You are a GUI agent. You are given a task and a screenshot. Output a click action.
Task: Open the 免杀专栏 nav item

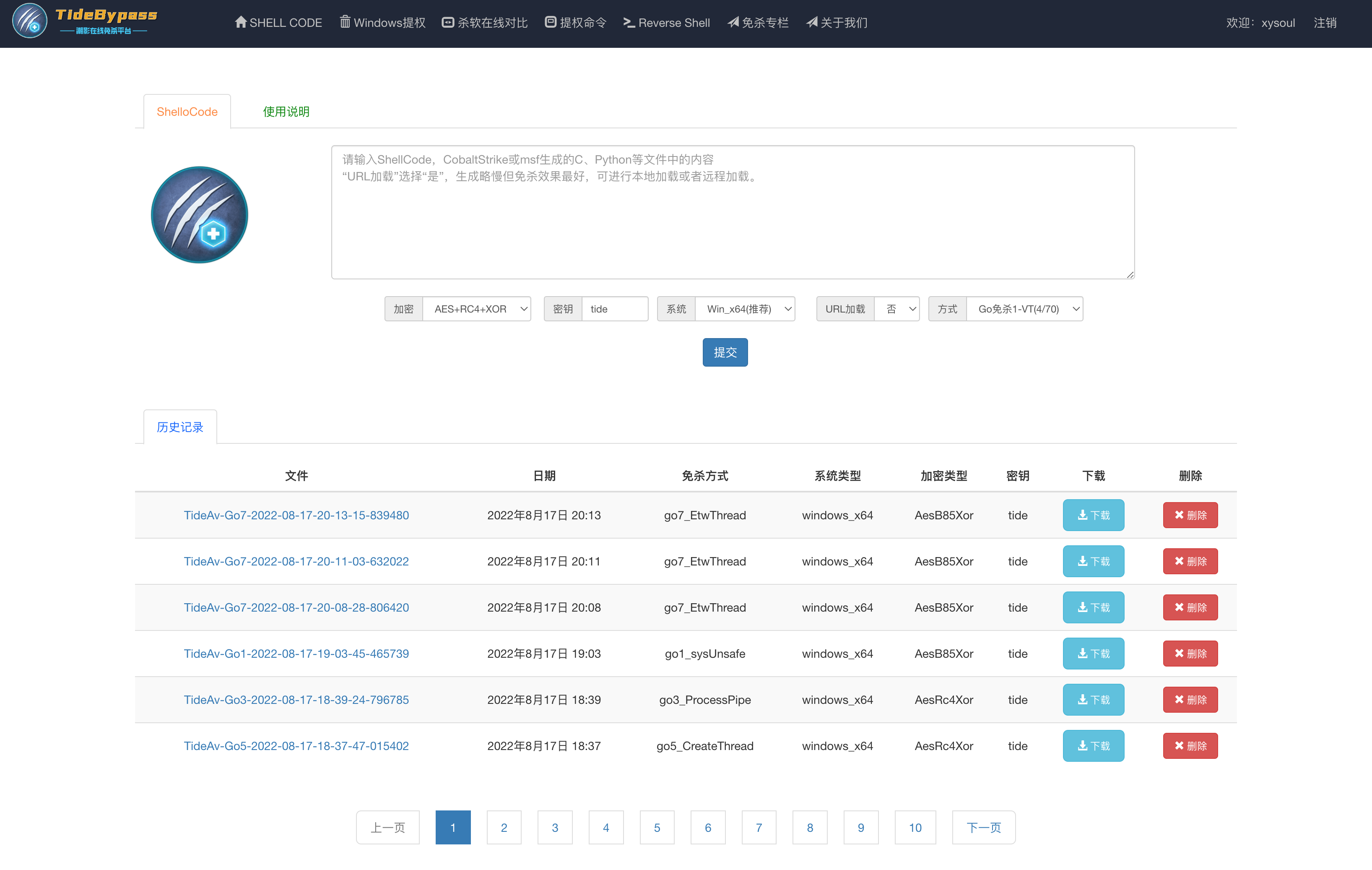coord(759,23)
